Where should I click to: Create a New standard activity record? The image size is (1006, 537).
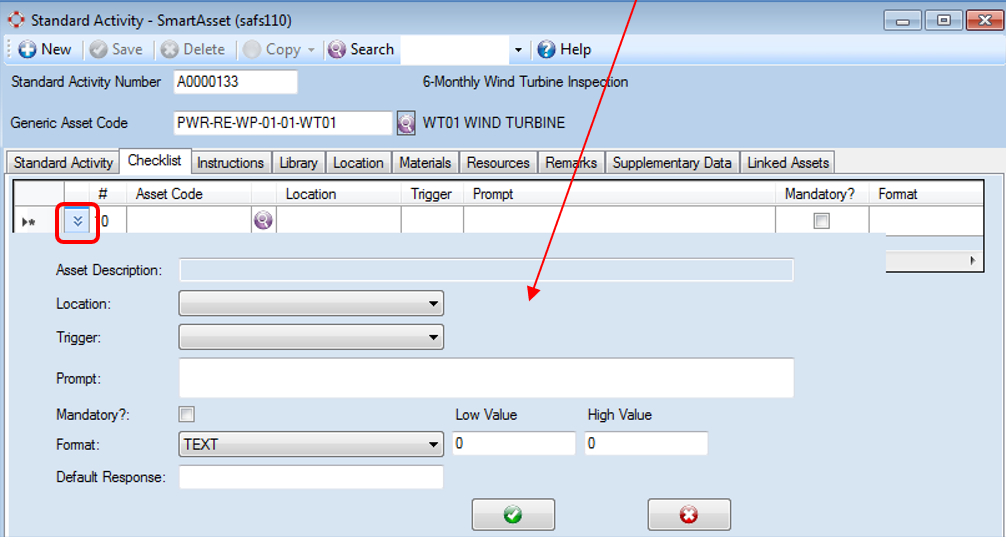tap(45, 49)
